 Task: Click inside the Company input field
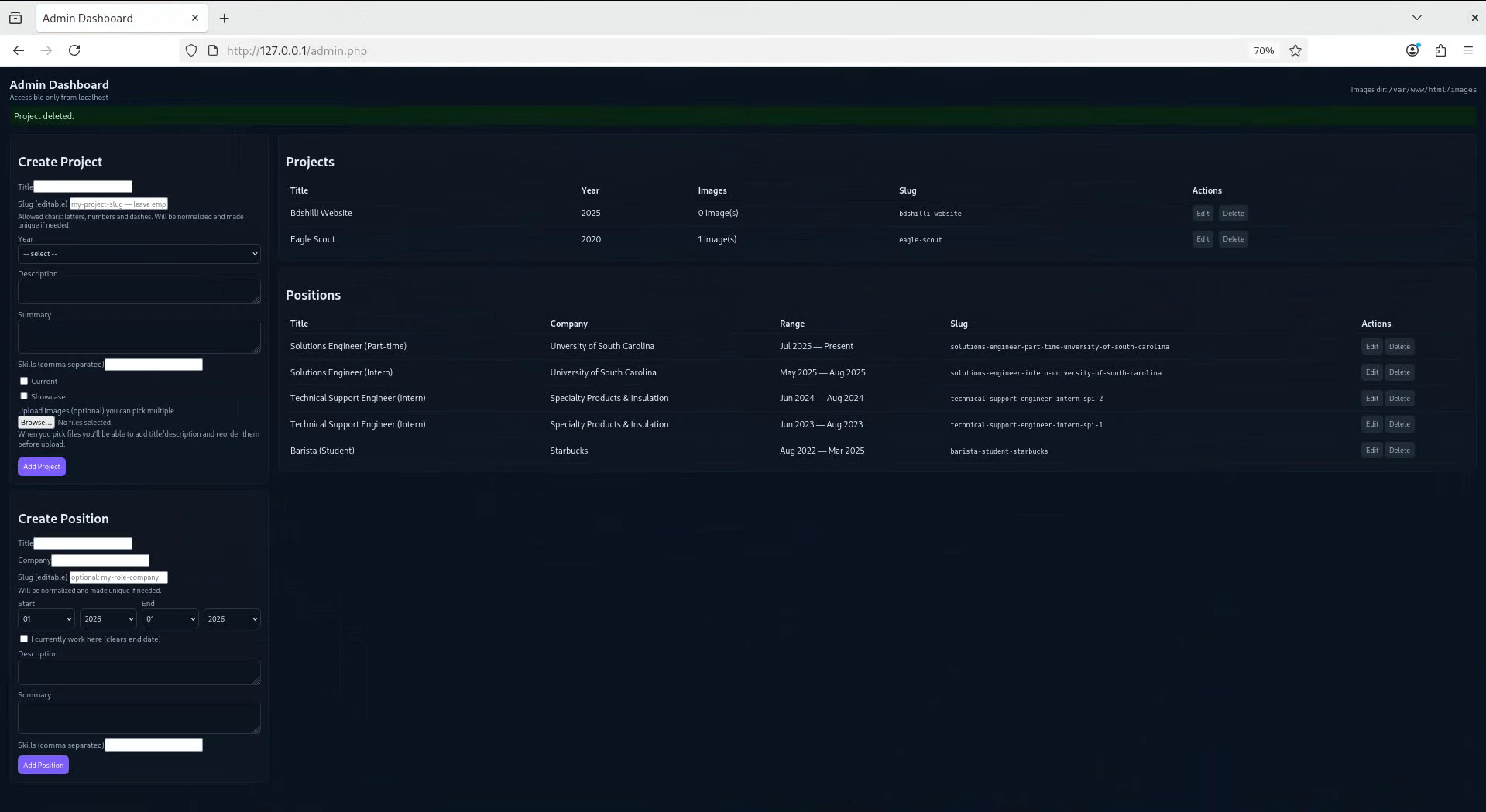point(99,560)
